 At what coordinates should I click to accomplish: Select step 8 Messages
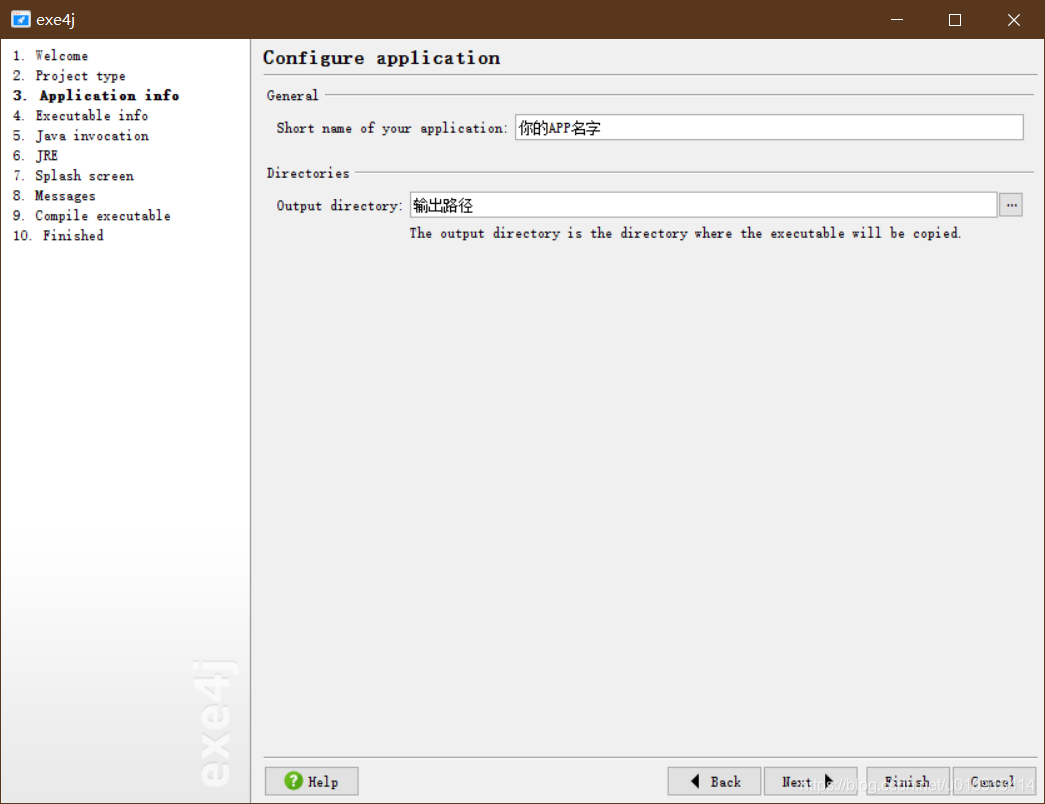pos(54,196)
